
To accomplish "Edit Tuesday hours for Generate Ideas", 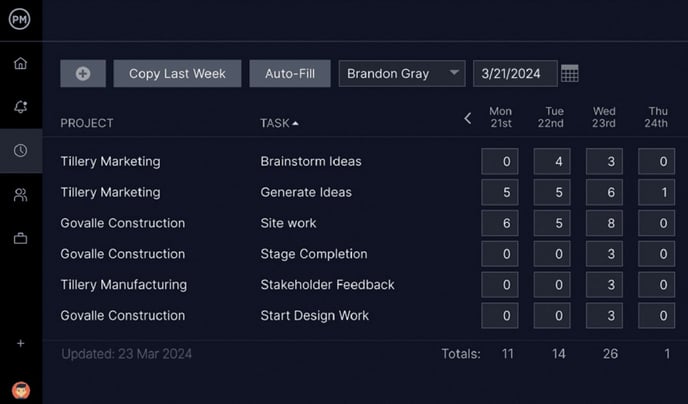I will point(552,192).
